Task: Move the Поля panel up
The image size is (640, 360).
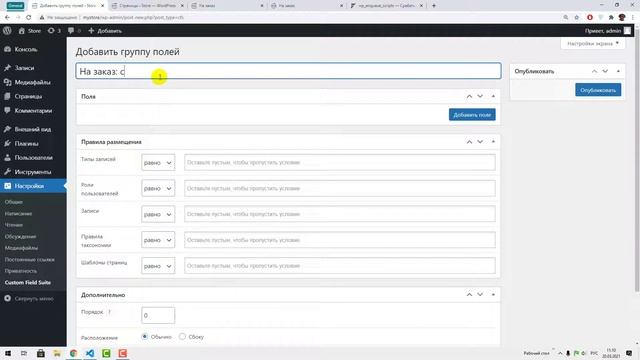Action: click(x=469, y=96)
